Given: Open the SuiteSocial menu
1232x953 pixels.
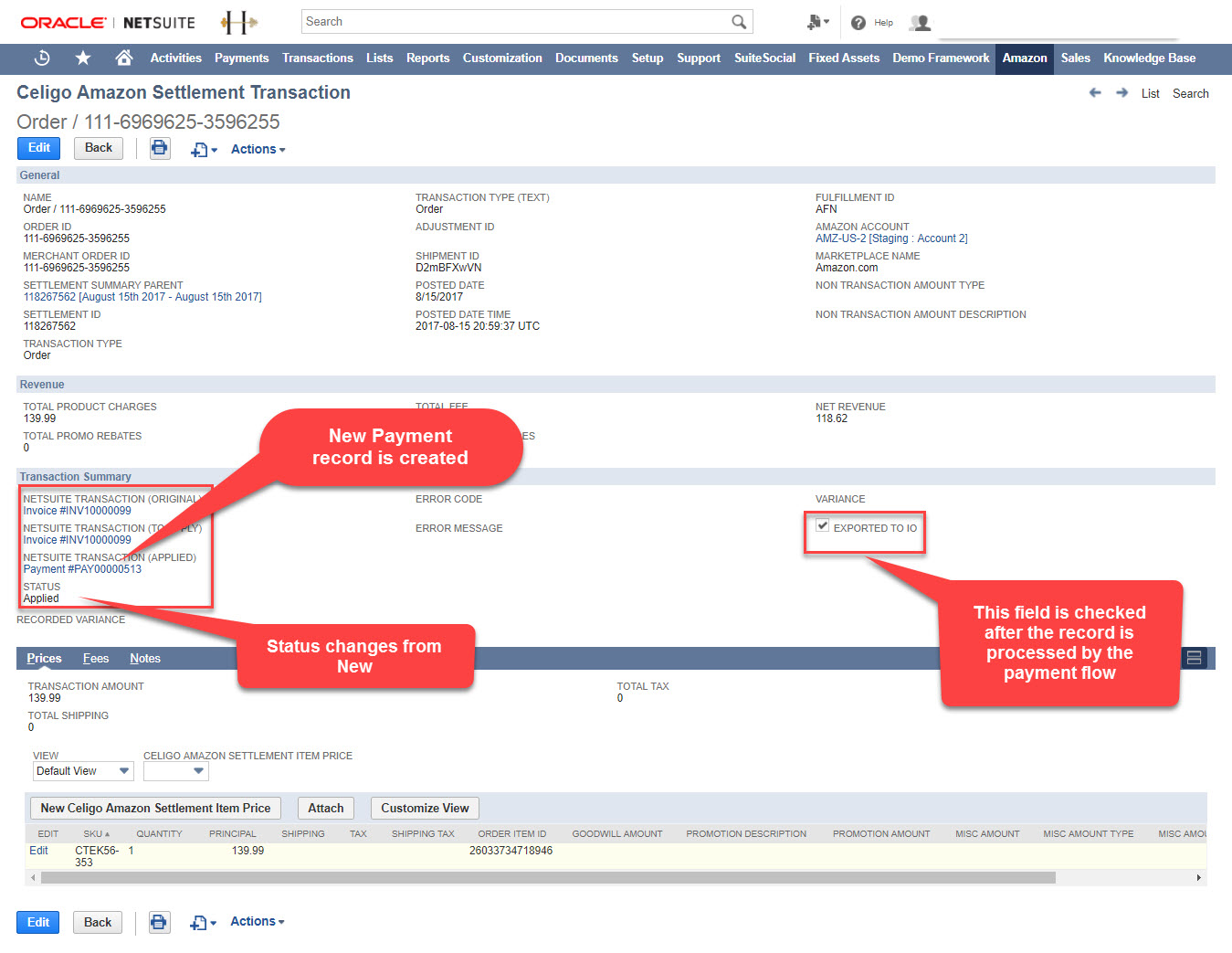Looking at the screenshot, I should (x=765, y=58).
